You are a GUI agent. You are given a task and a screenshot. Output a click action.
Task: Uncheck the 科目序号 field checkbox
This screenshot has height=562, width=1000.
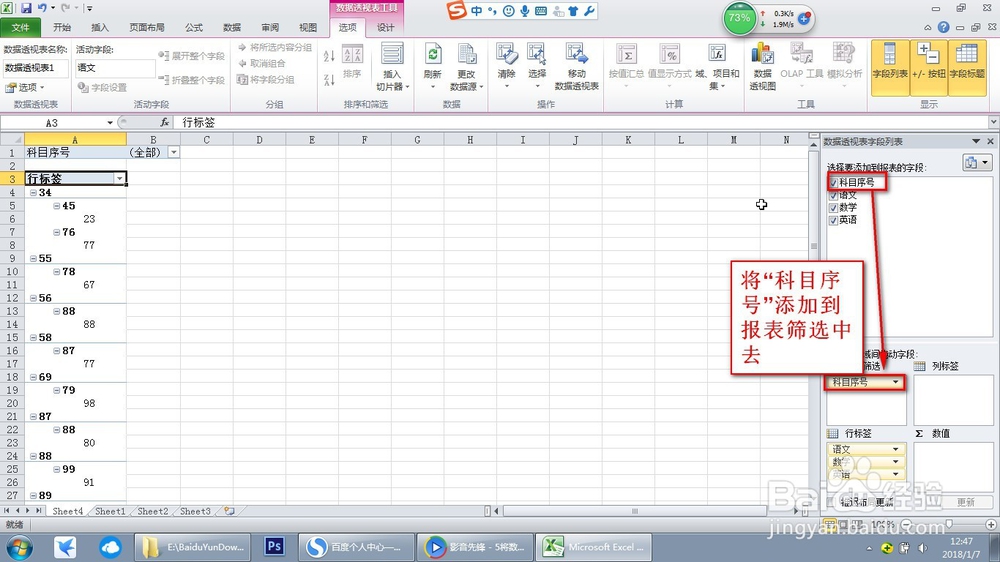coord(833,182)
